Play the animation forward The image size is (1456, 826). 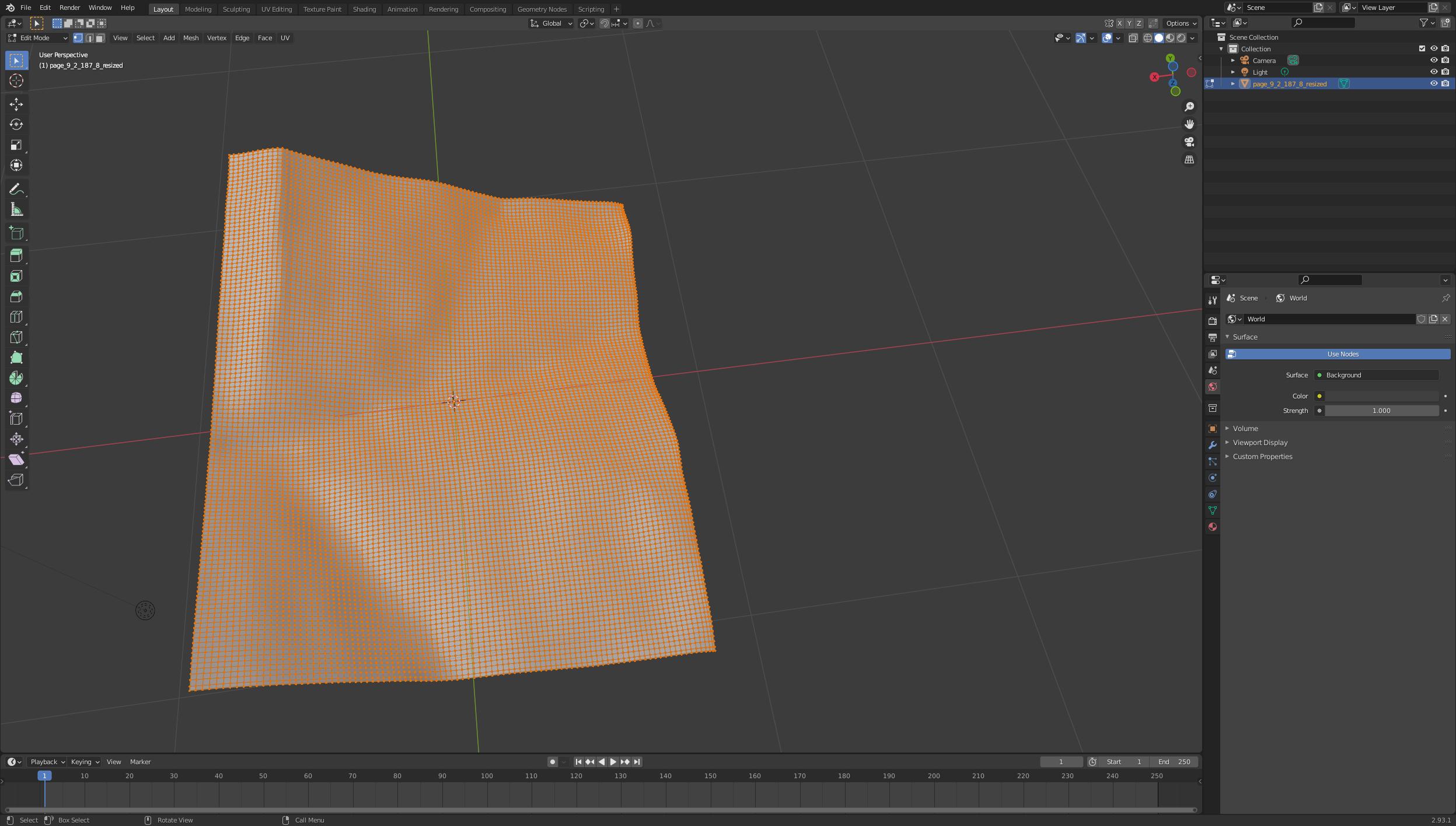(613, 762)
